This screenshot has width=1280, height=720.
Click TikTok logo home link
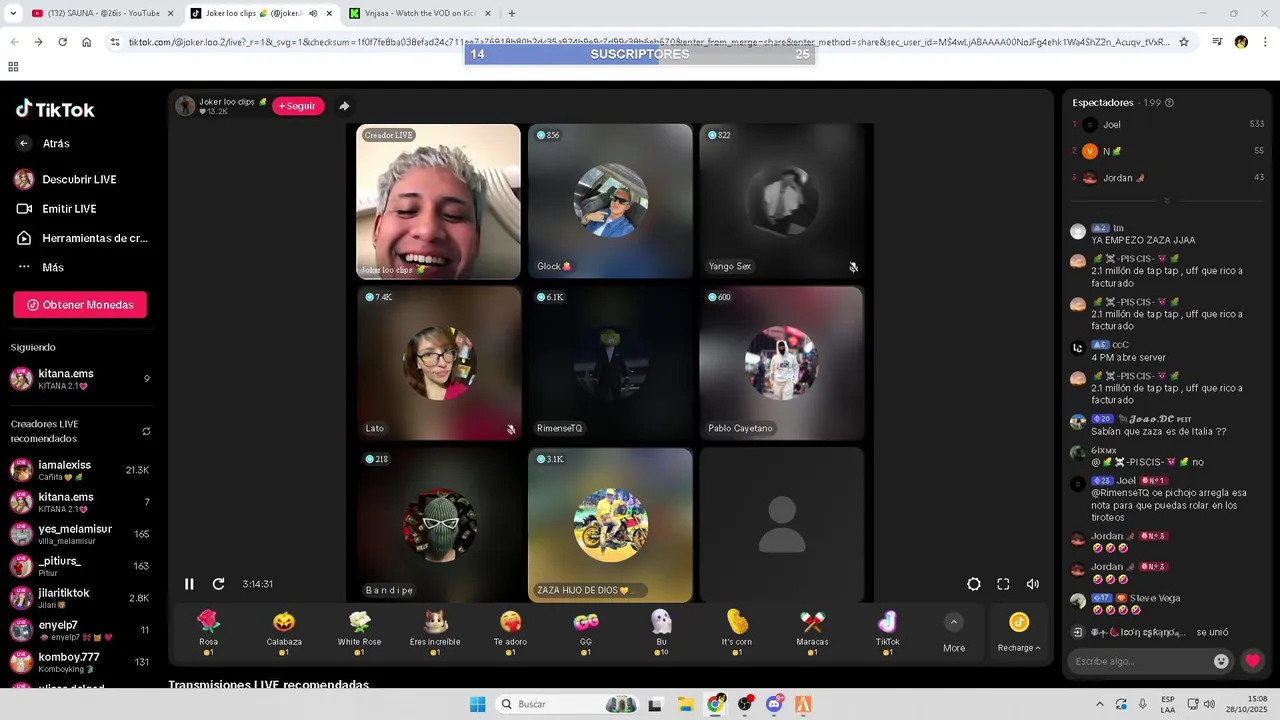coord(55,109)
